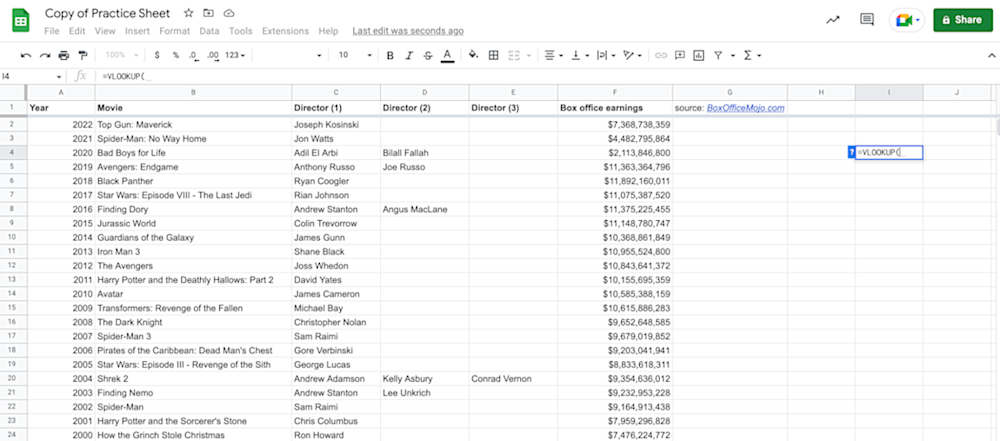
Task: Check the cloud document status icon
Action: click(x=229, y=13)
